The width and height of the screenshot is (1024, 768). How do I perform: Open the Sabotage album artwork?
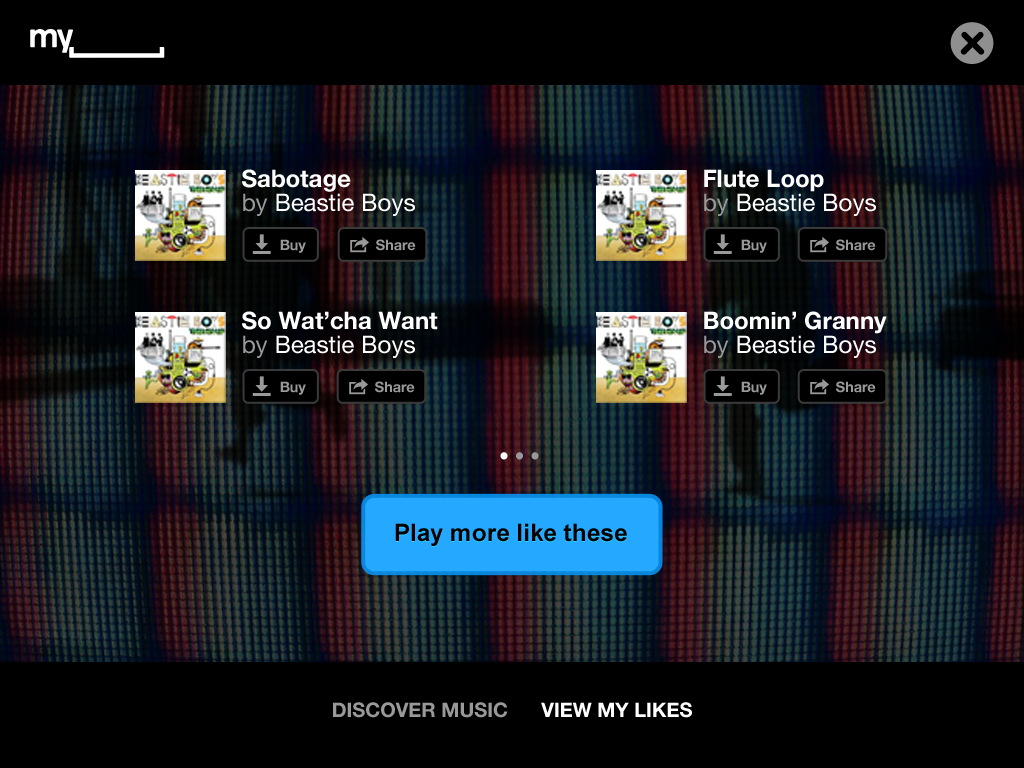[x=180, y=216]
